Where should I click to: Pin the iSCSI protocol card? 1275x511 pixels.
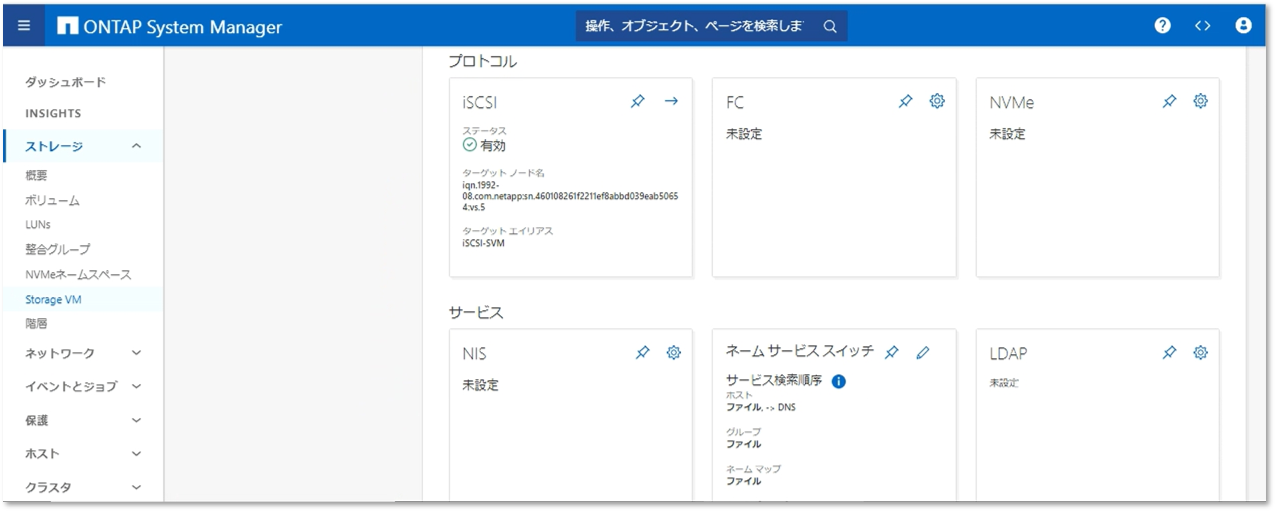point(638,101)
